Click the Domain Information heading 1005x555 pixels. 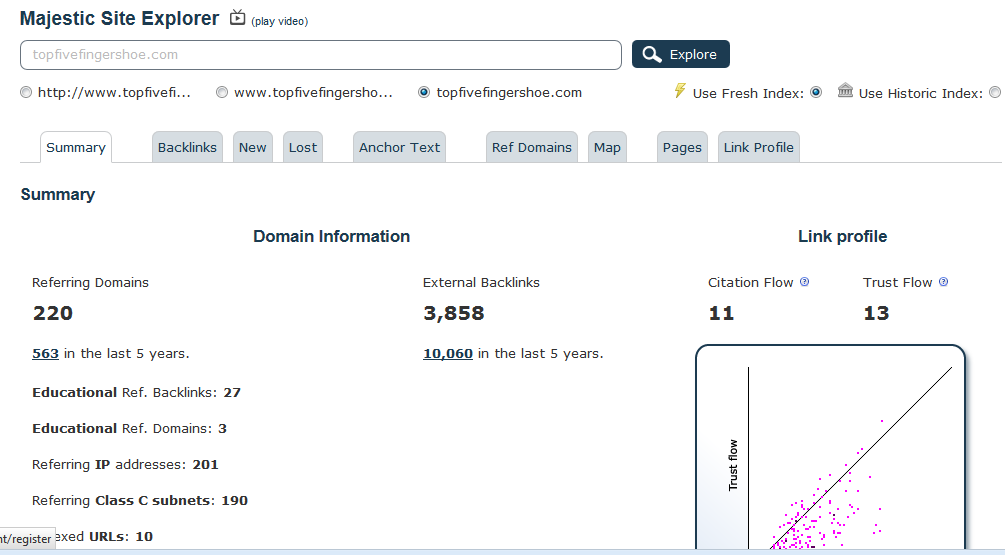click(x=331, y=236)
